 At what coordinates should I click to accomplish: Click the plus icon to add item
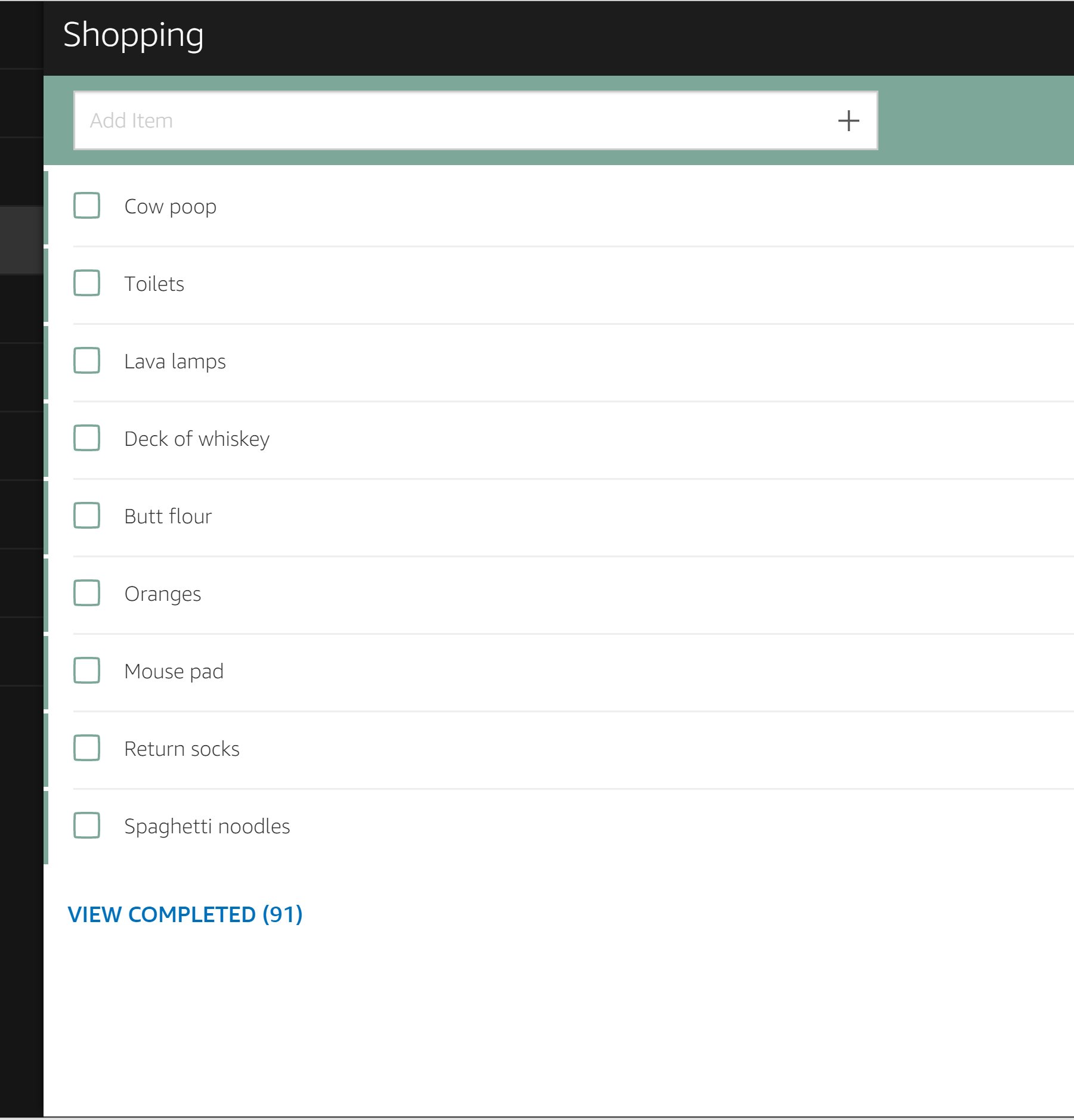tap(848, 120)
